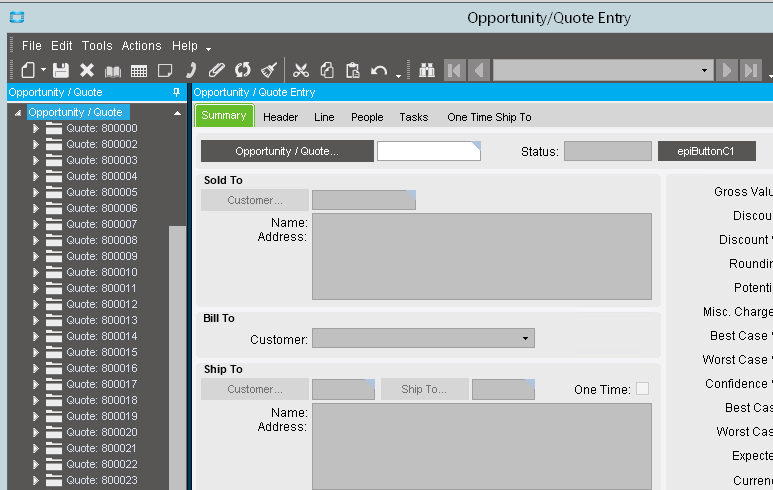Copy using the copy toolbar icon
Screen dimensions: 773x490
tap(327, 70)
